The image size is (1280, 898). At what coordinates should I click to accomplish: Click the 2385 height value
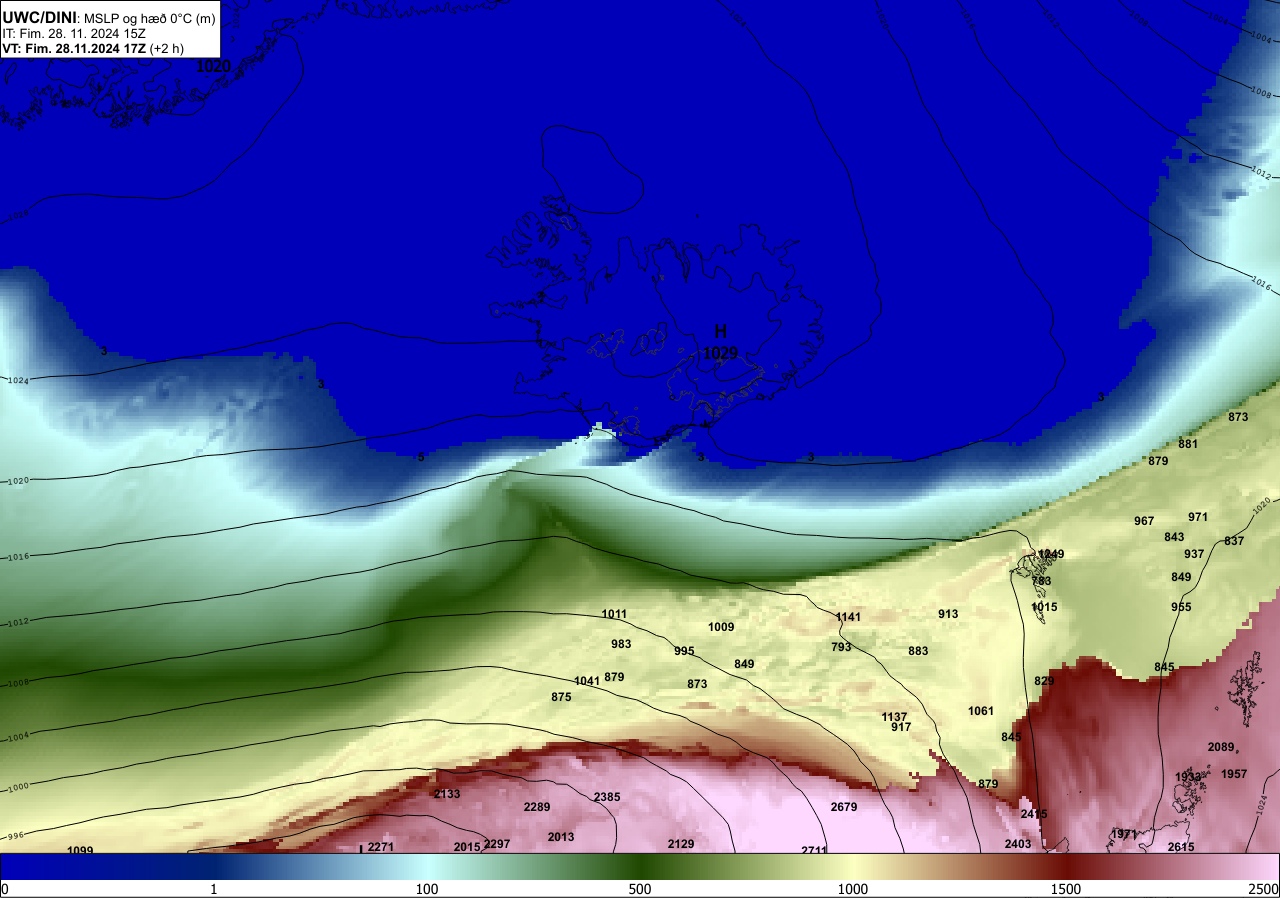coord(607,797)
